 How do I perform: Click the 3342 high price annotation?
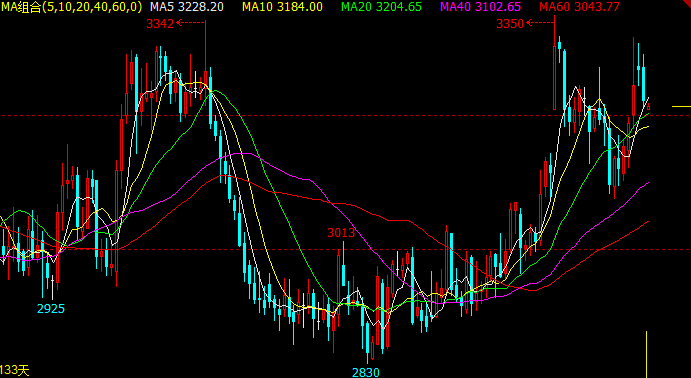pos(160,24)
